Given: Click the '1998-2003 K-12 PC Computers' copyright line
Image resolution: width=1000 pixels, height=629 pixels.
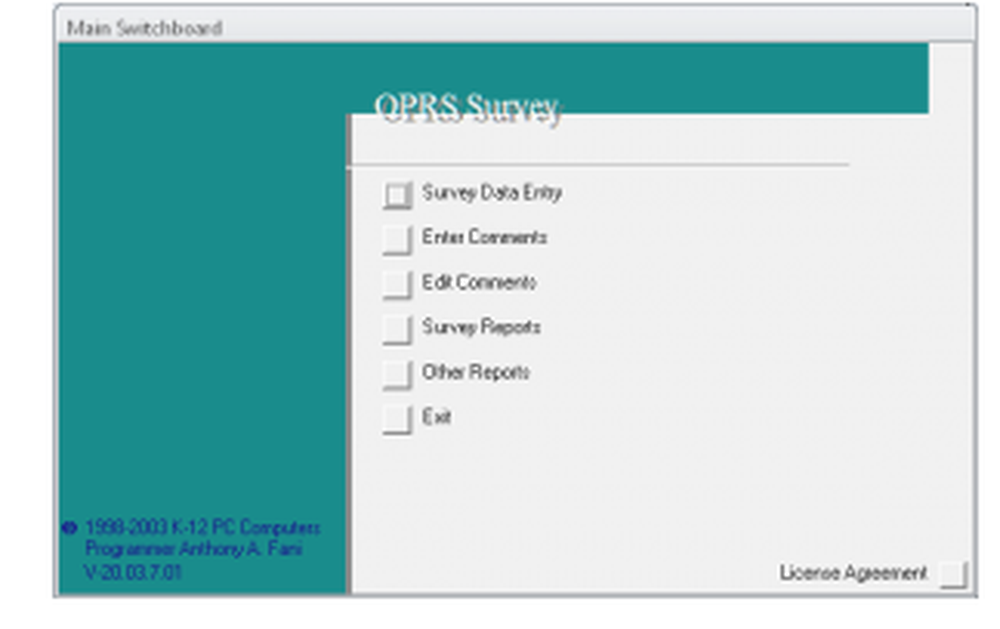Looking at the screenshot, I should (x=202, y=528).
